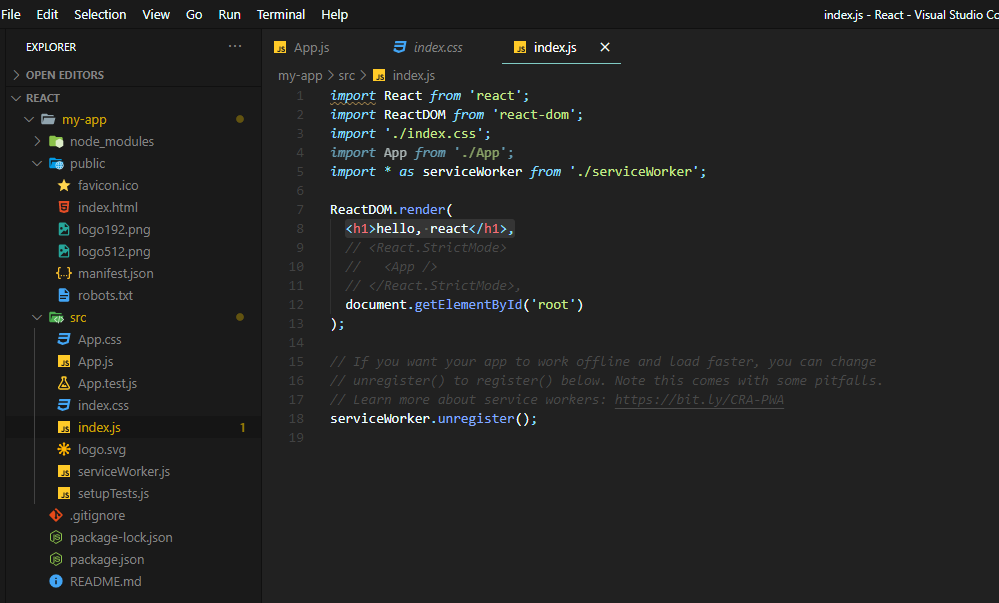
Task: Click the Explorer actions ellipsis icon
Action: click(x=235, y=46)
